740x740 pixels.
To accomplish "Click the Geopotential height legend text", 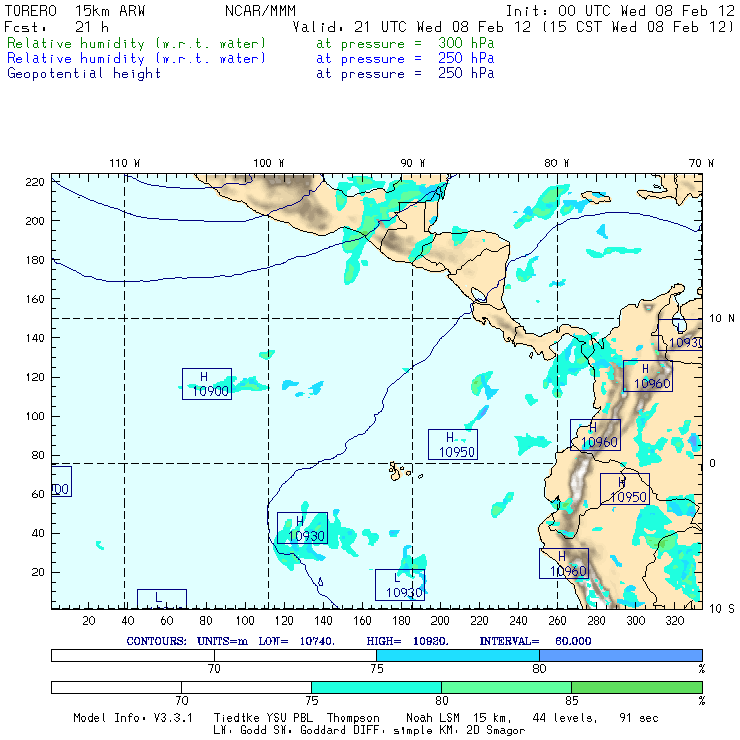I will 84,73.
